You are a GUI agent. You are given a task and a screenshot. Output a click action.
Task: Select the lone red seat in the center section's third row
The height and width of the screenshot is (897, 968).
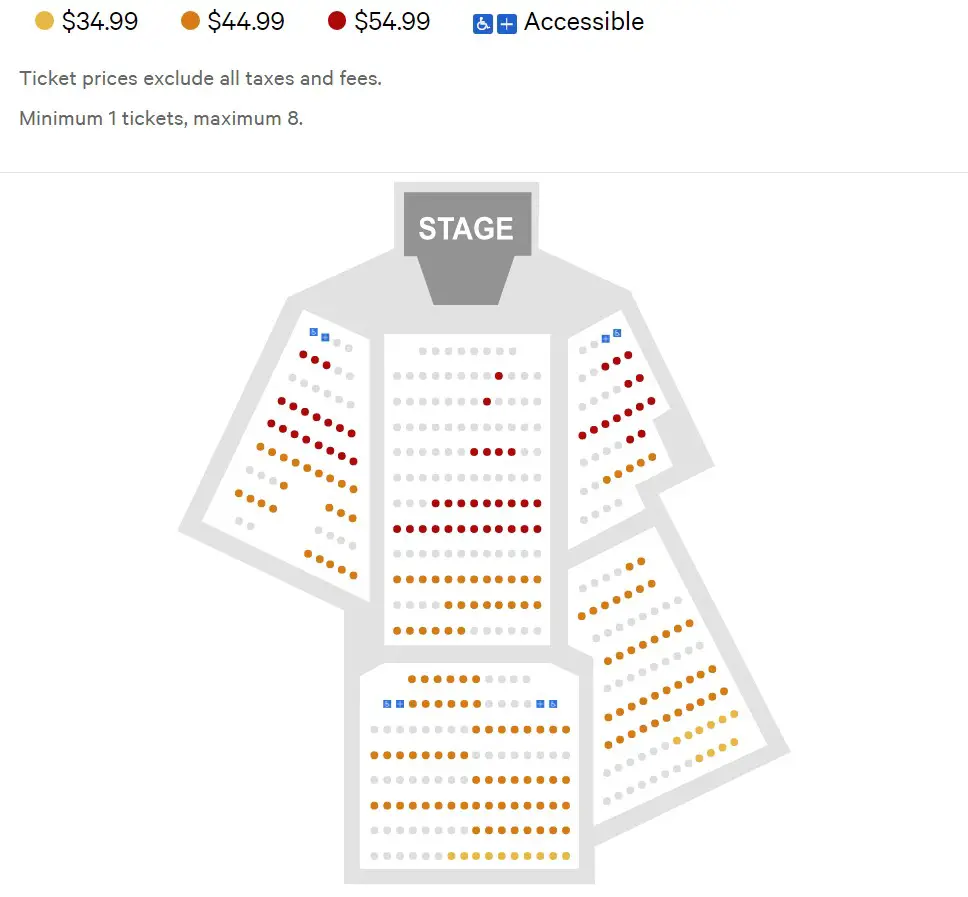click(x=487, y=402)
